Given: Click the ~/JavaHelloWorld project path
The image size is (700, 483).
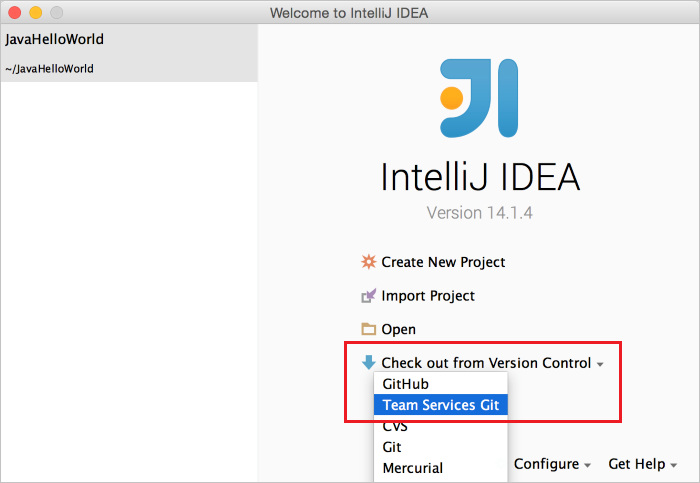Looking at the screenshot, I should (x=50, y=69).
